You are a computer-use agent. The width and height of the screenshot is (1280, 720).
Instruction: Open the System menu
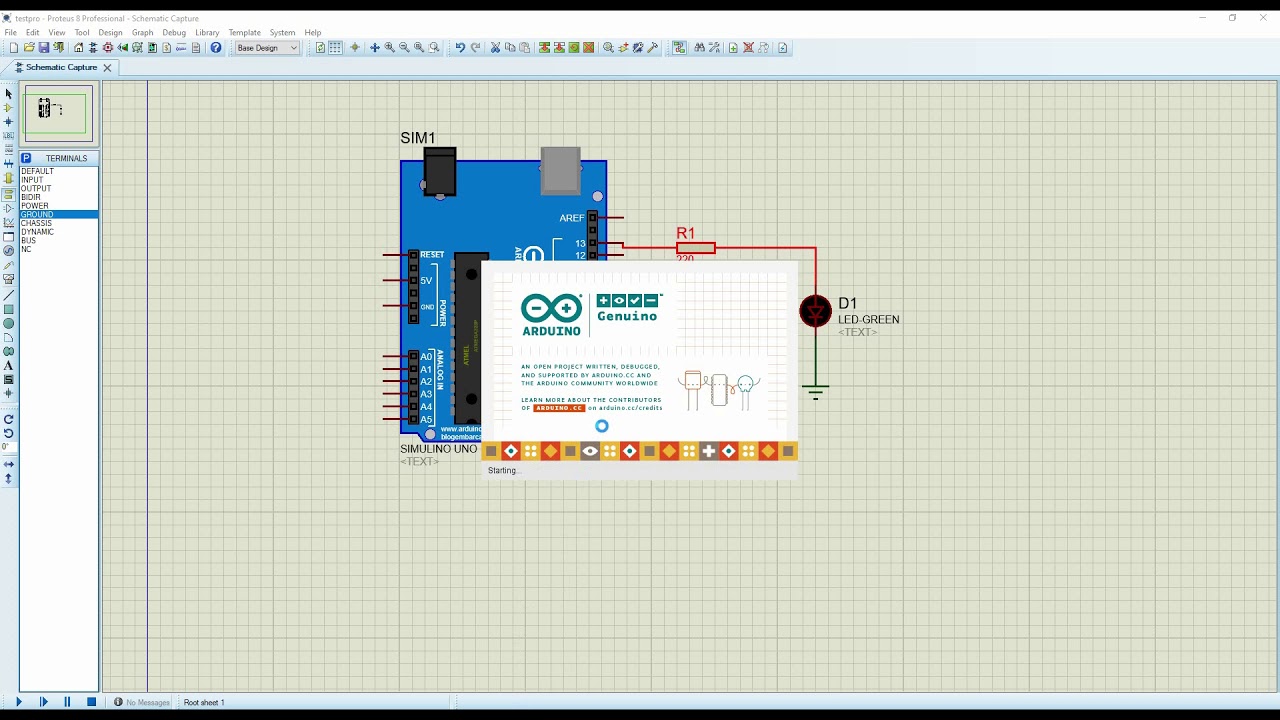(282, 32)
